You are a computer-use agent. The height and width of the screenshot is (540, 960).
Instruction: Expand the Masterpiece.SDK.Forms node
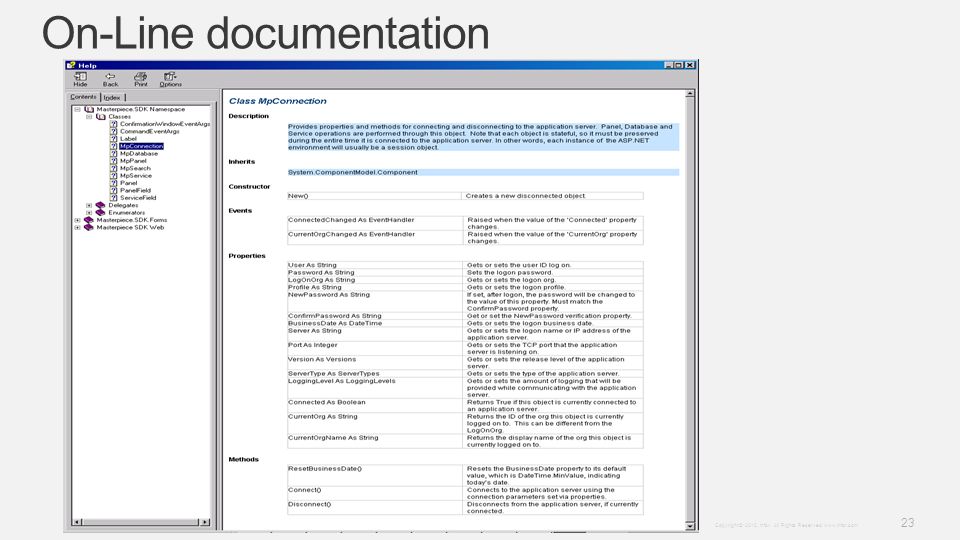[x=78, y=220]
